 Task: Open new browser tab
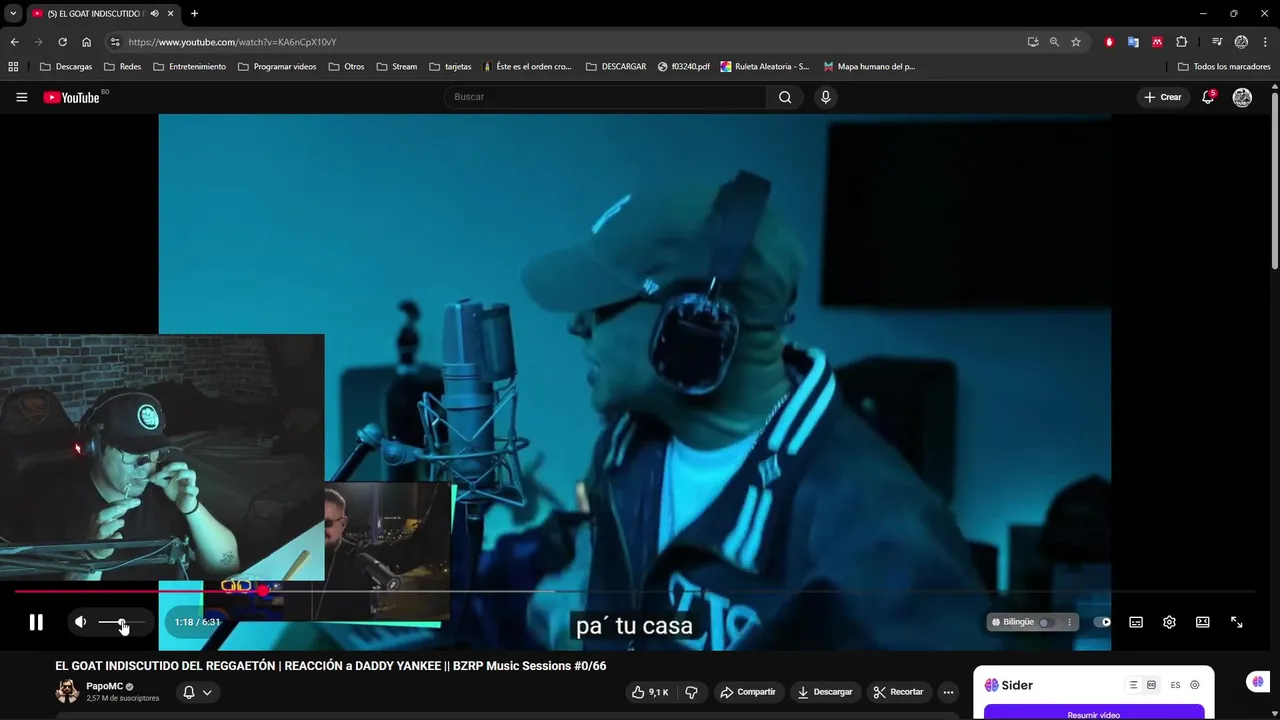tap(194, 13)
